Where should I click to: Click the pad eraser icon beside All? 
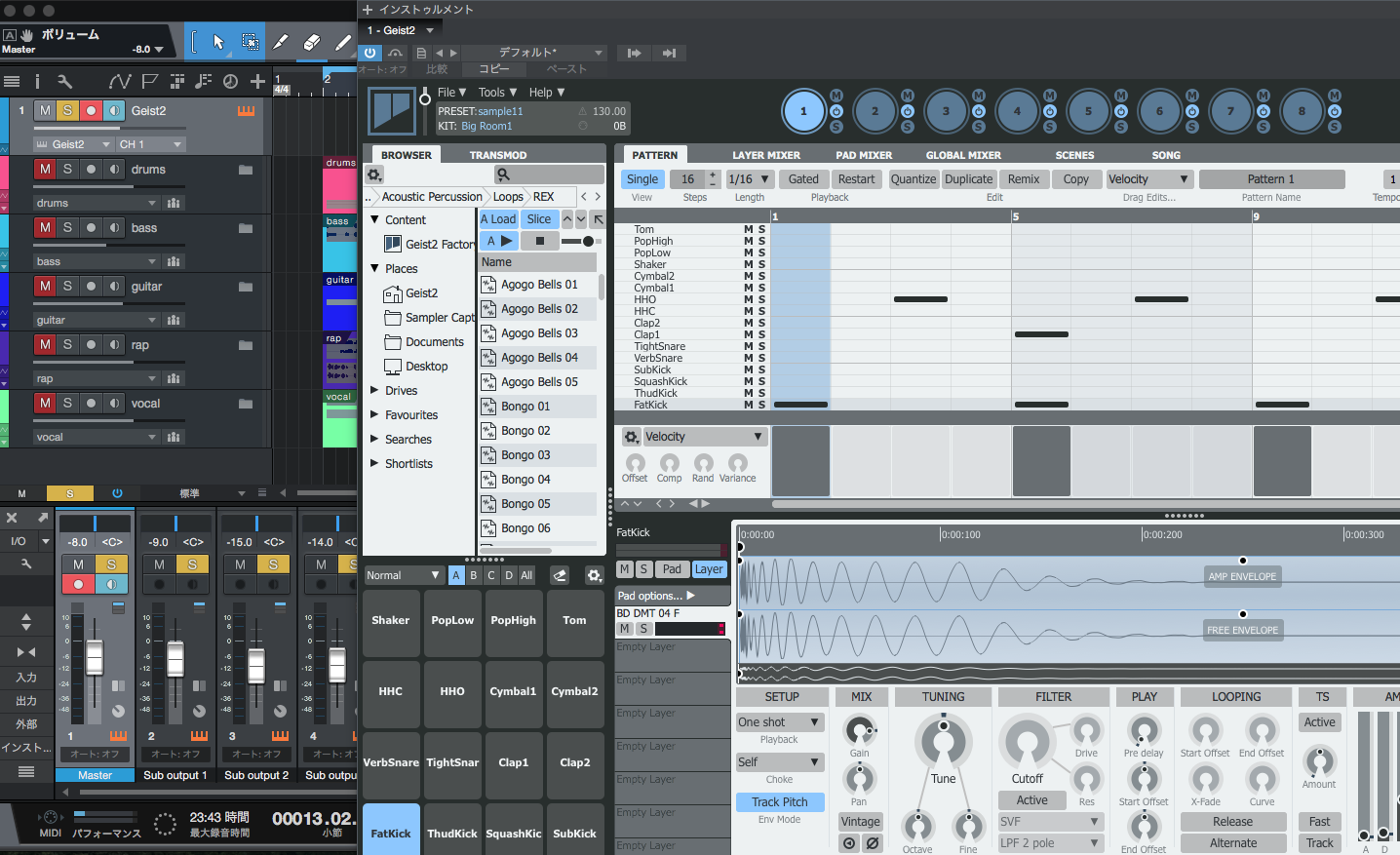click(560, 575)
